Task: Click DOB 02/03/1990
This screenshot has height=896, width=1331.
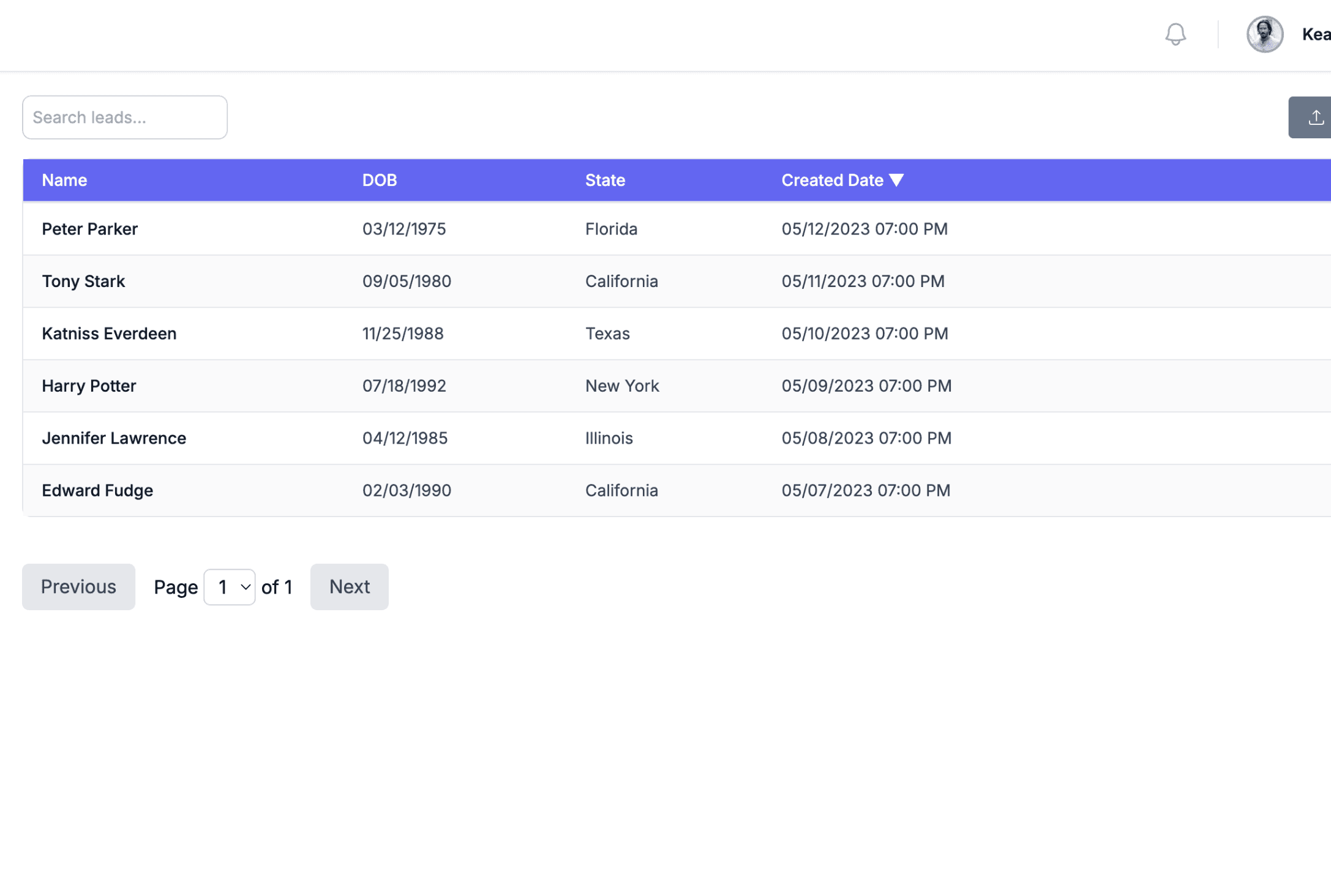Action: (407, 491)
